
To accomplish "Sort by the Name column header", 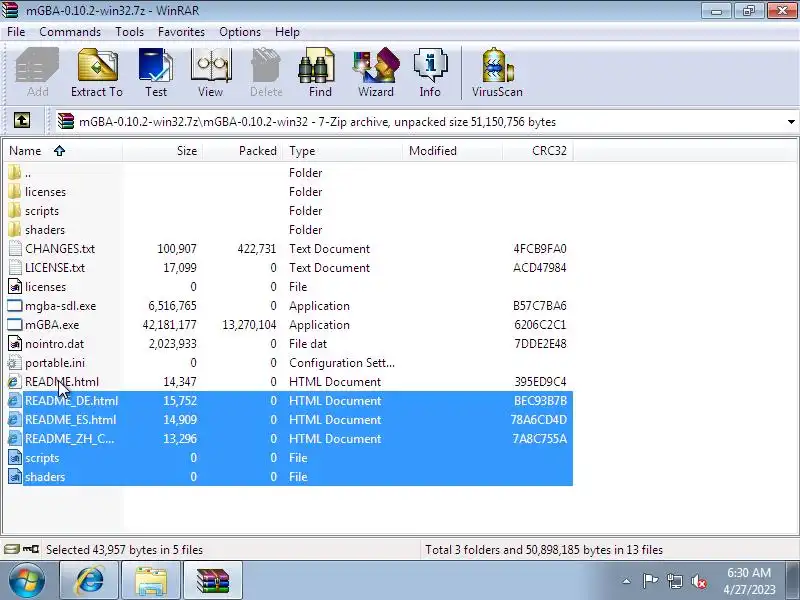I will tap(63, 151).
